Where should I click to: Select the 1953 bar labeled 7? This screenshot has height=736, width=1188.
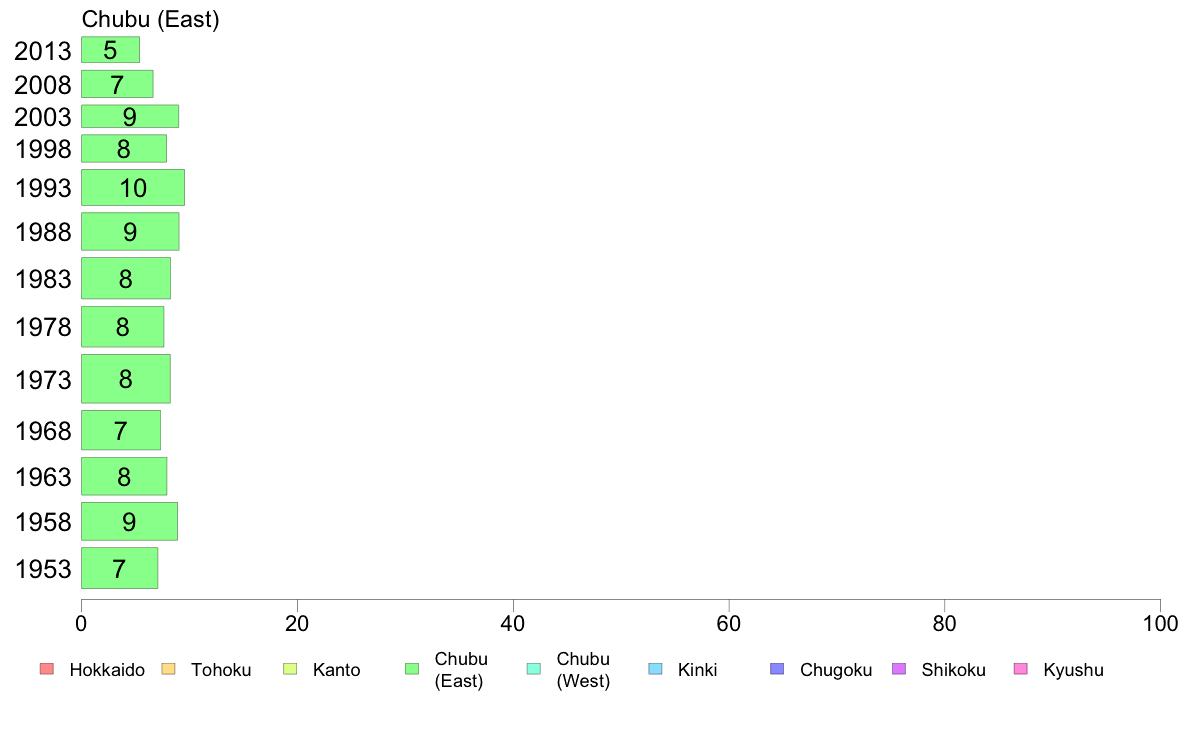(x=120, y=568)
